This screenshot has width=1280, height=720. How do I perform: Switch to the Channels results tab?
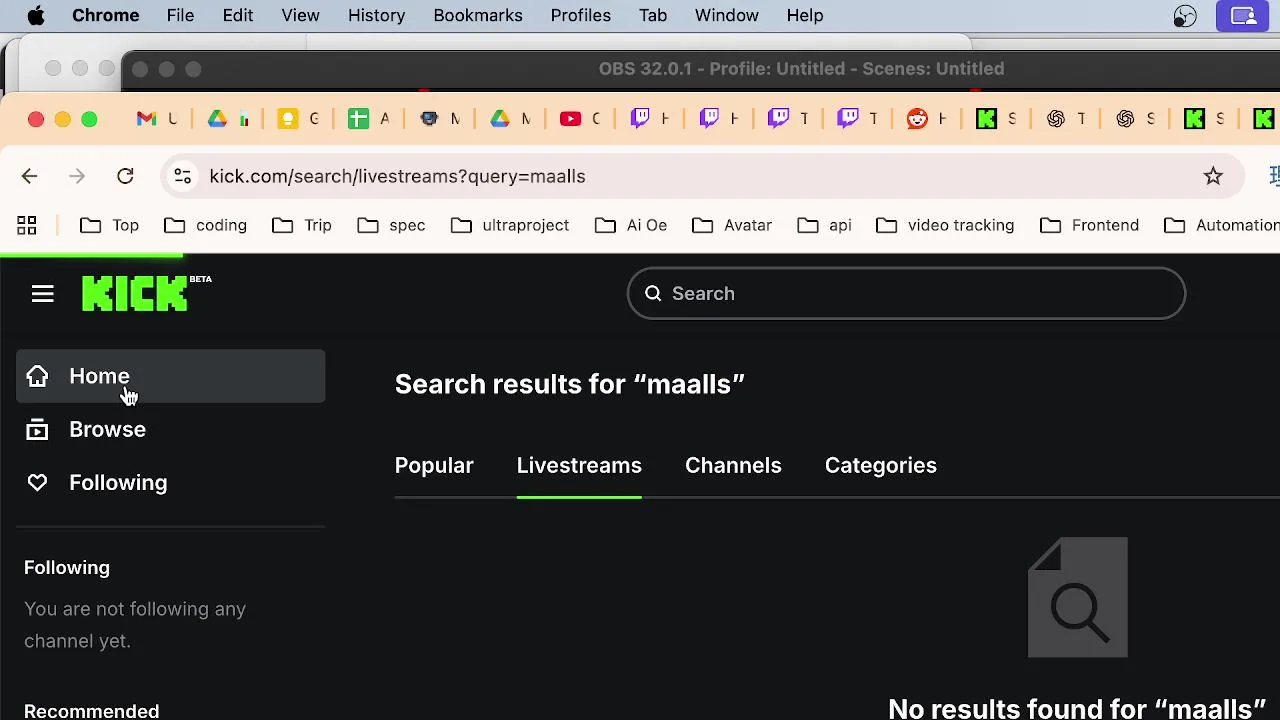coord(733,466)
